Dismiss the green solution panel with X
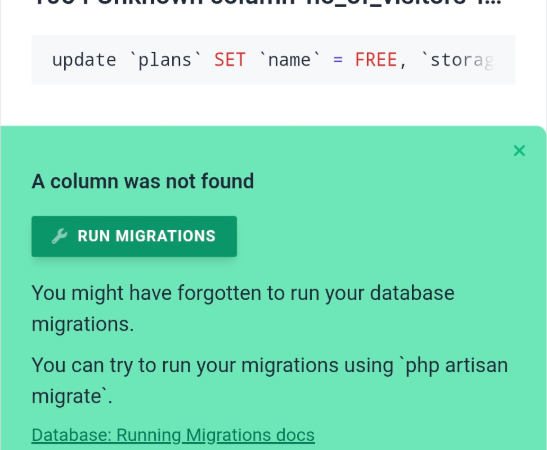The image size is (547, 450). pyautogui.click(x=519, y=151)
